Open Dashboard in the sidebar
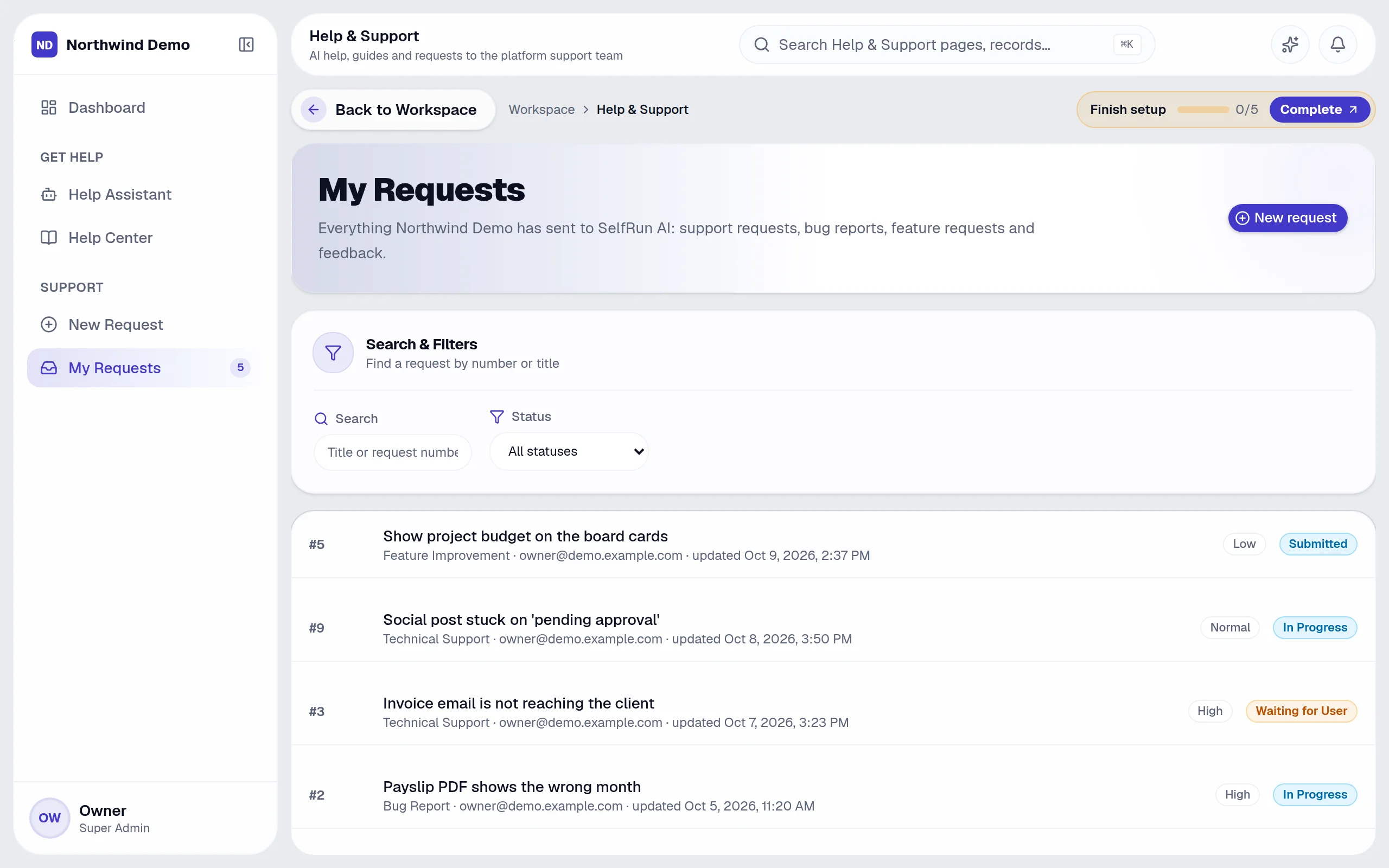The height and width of the screenshot is (868, 1389). coord(146,107)
